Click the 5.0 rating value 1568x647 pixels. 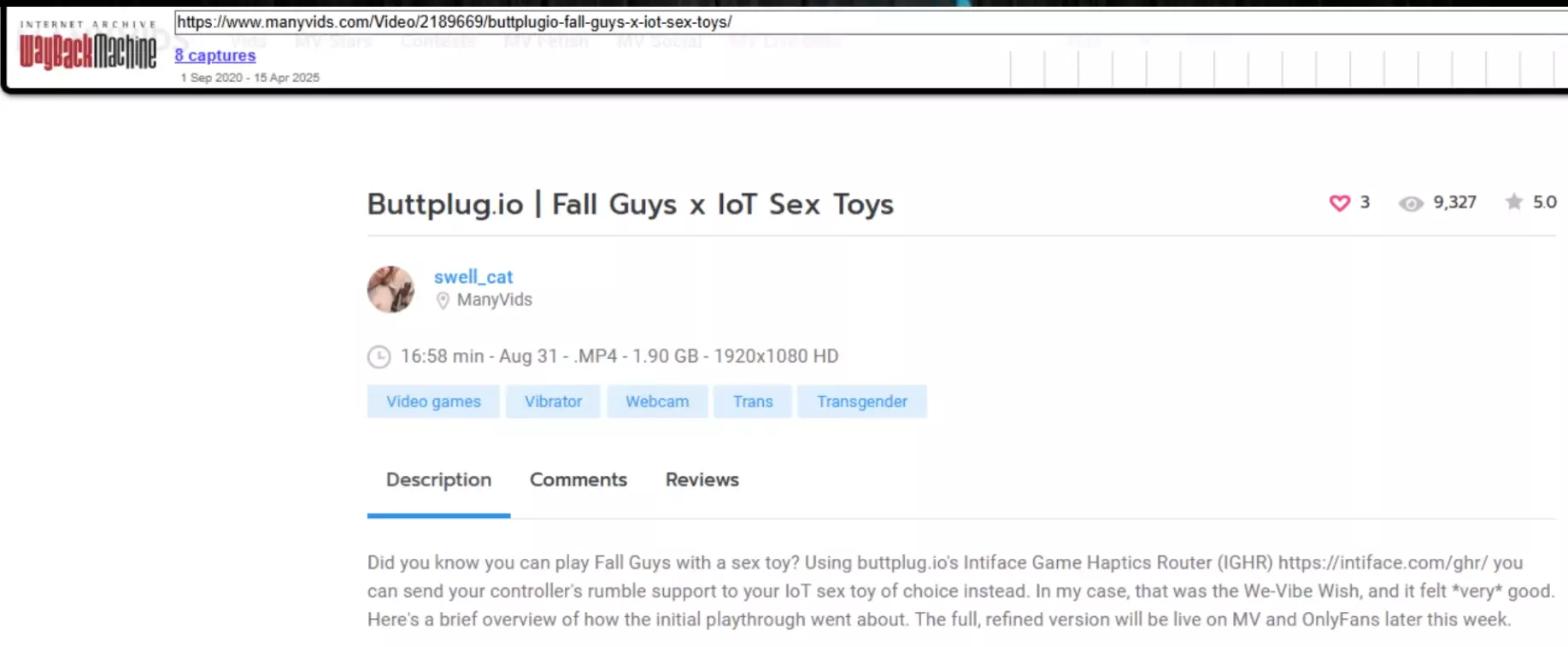1544,203
